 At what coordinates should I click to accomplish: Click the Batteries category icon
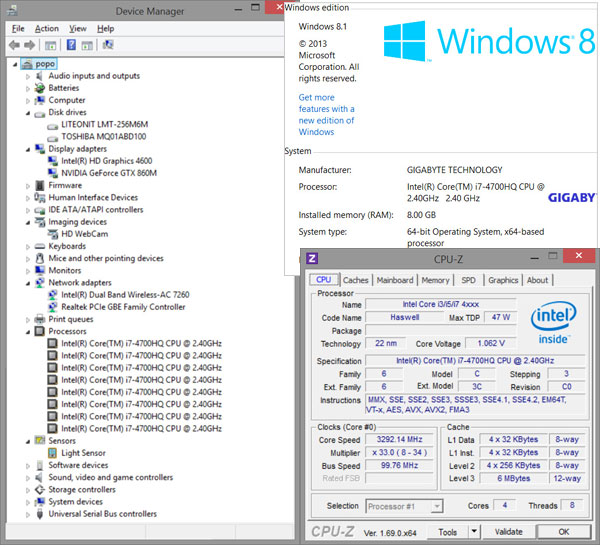(40, 88)
